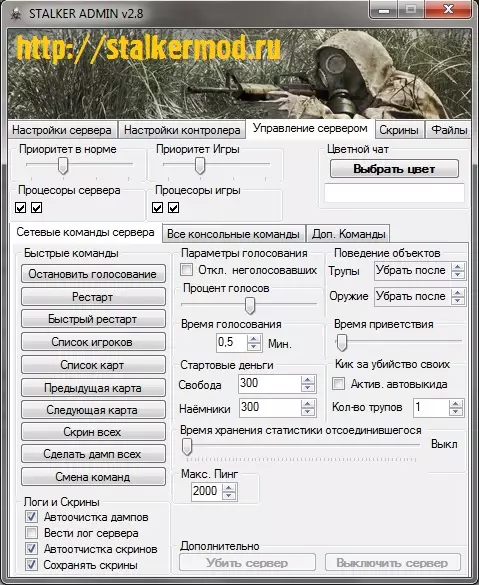Toggle first Процесоры игры checkbox
This screenshot has width=479, height=585.
pyautogui.click(x=157, y=208)
